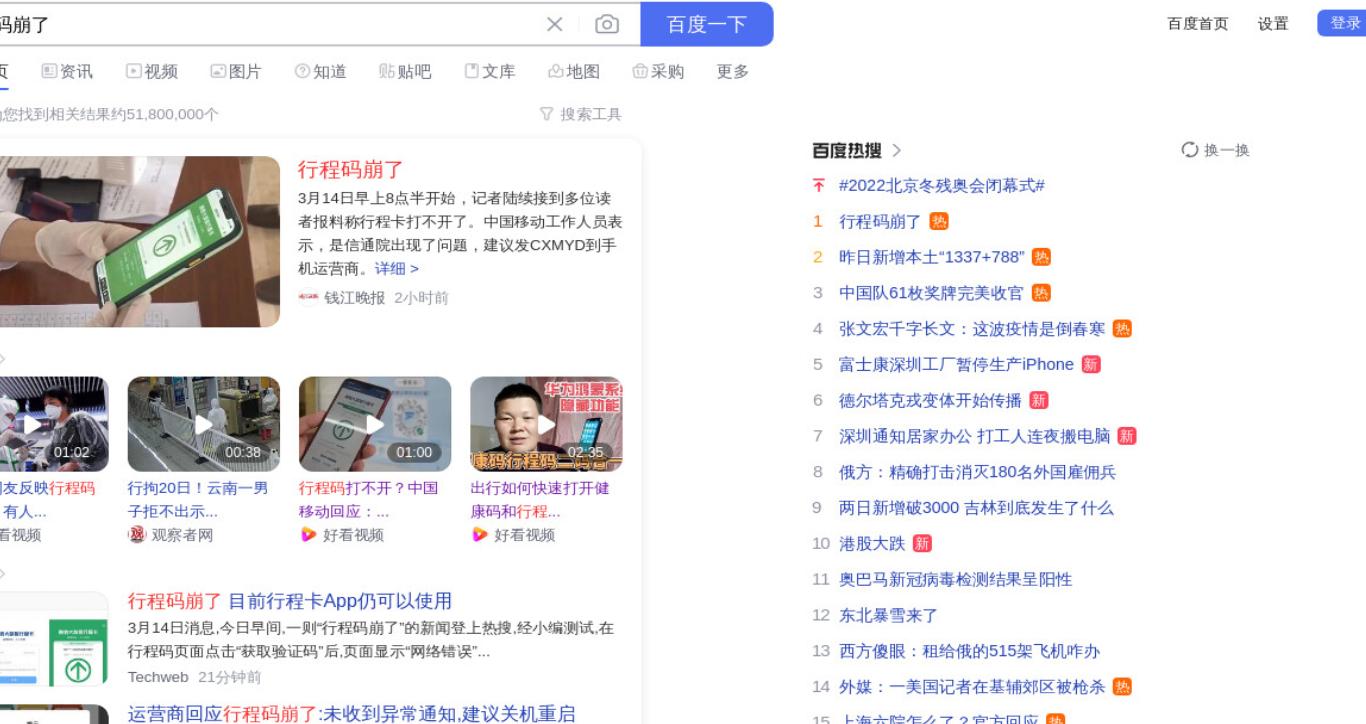Click the 好看视频 icon under the 02:35 video
1366x724 pixels.
click(x=479, y=535)
